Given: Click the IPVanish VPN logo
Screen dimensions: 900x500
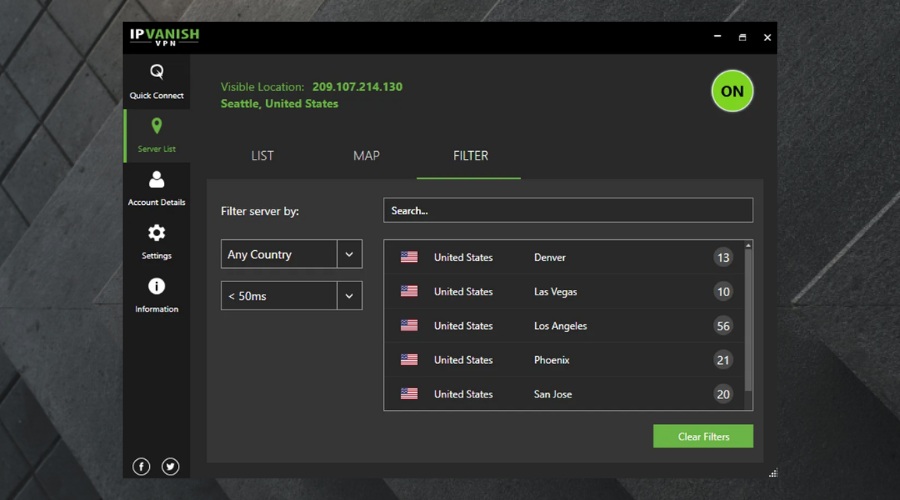Looking at the screenshot, I should point(164,37).
